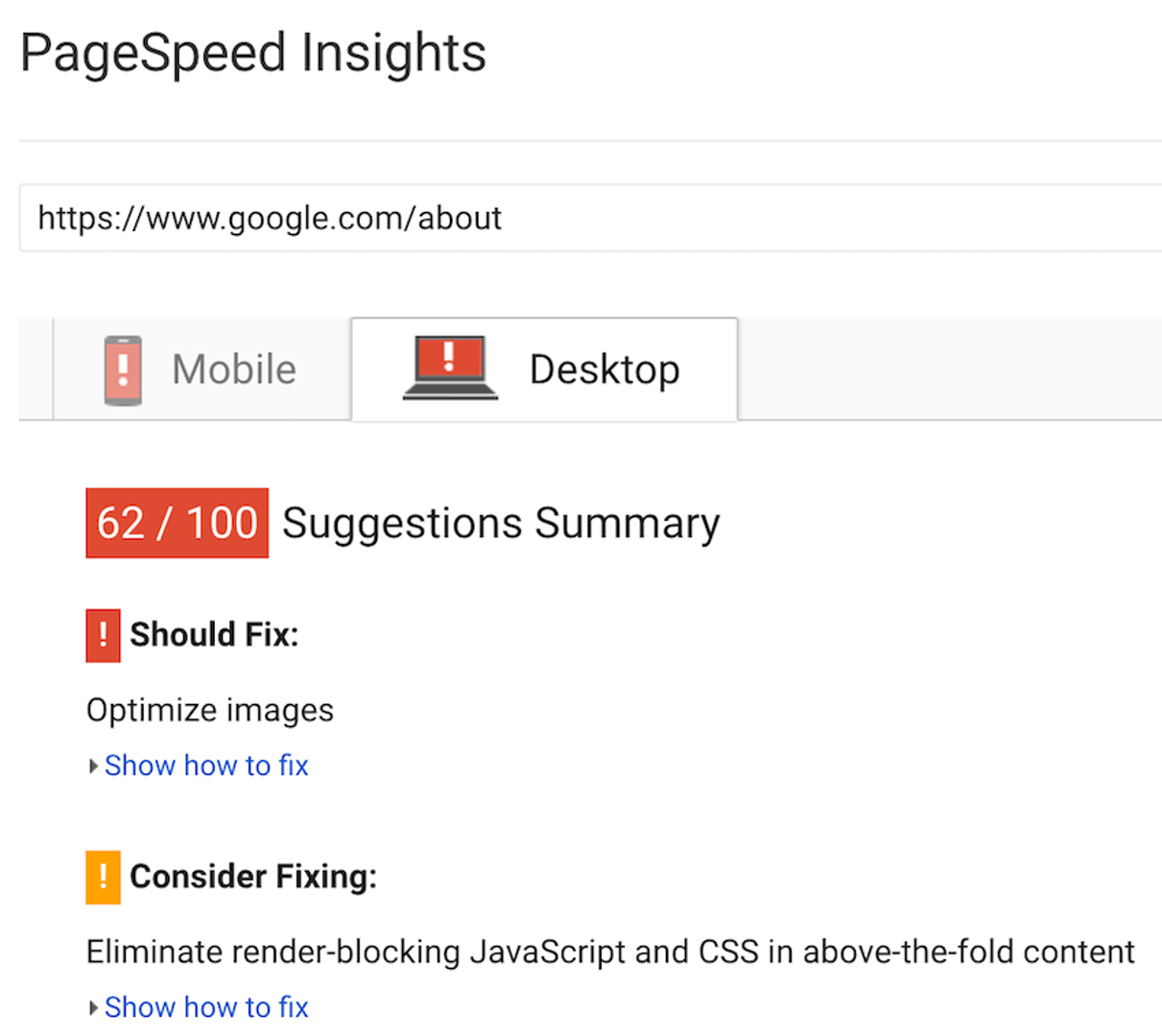The width and height of the screenshot is (1162, 1036).
Task: Expand render-blocking JavaScript fix details
Action: point(206,1006)
